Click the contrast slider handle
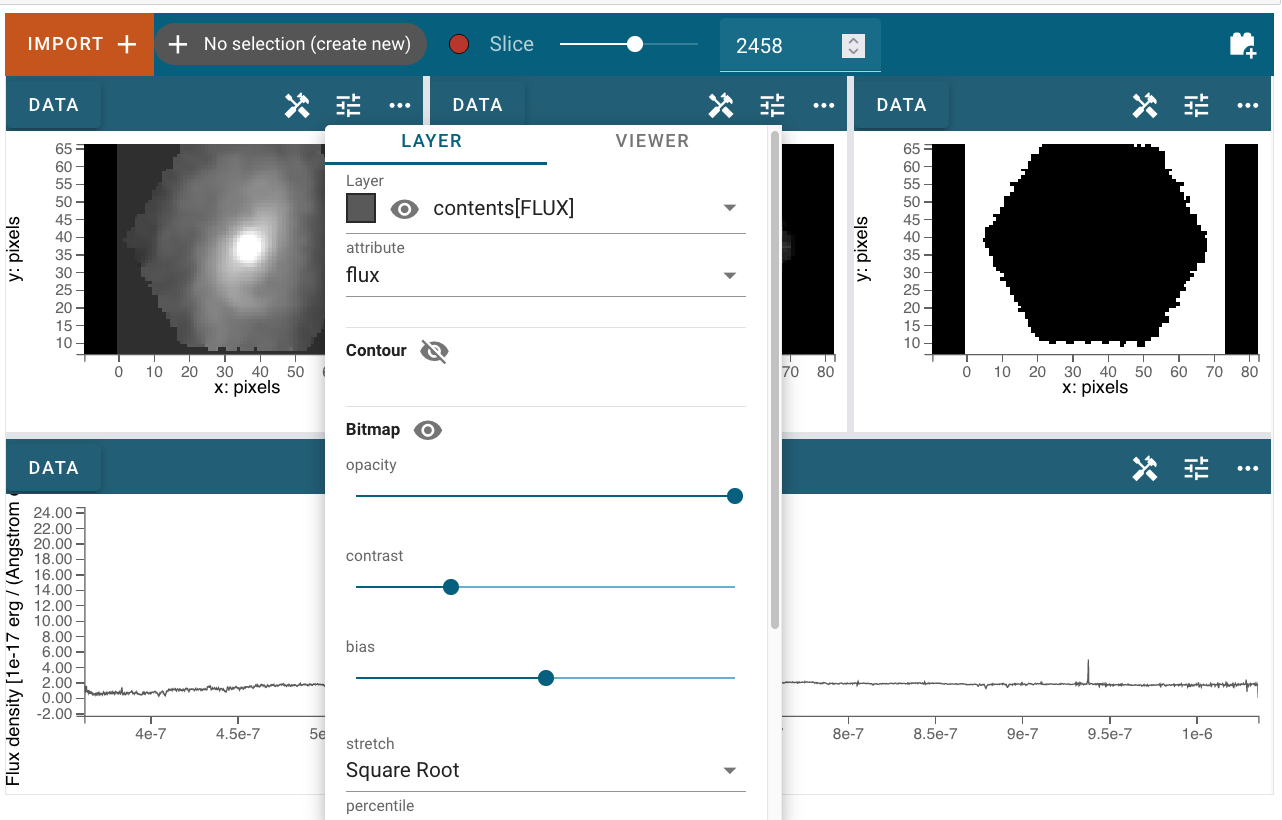Screen dimensions: 1282x820 point(451,587)
